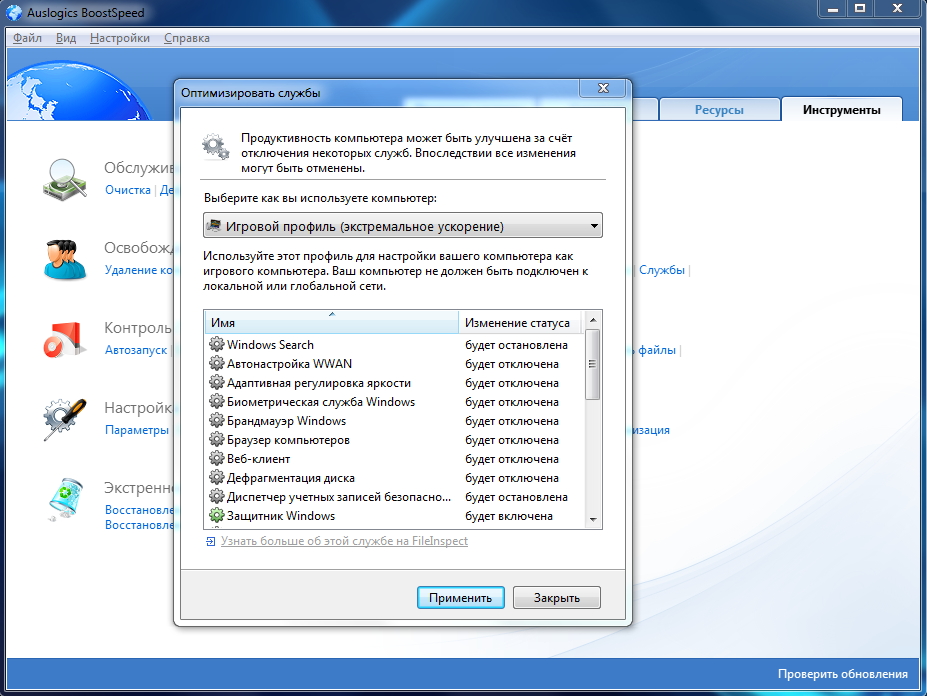Screen dimensions: 927x696
Task: Click the Очистка link in main window
Action: click(128, 190)
